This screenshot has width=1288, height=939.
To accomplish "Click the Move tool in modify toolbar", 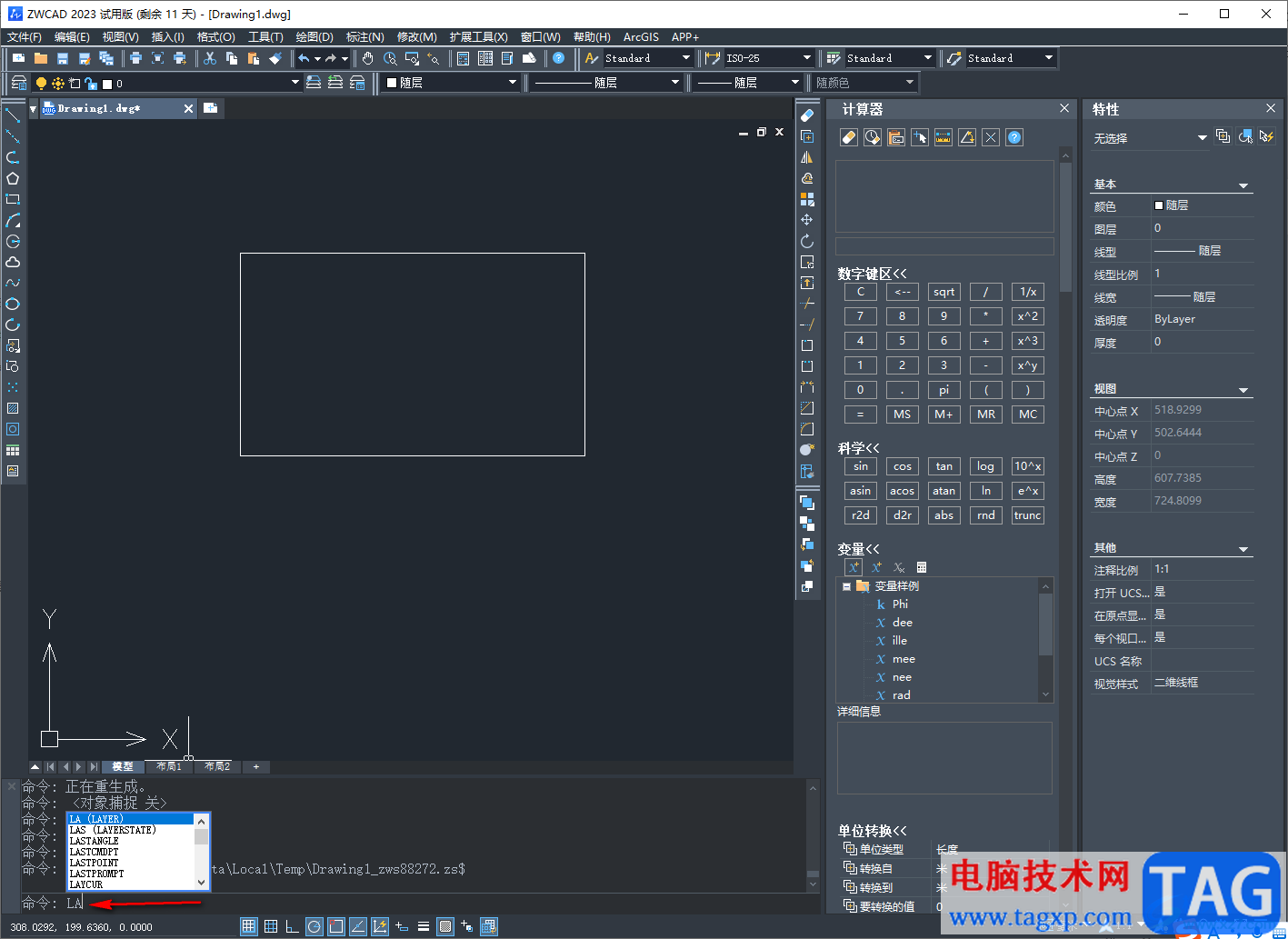I will point(807,220).
